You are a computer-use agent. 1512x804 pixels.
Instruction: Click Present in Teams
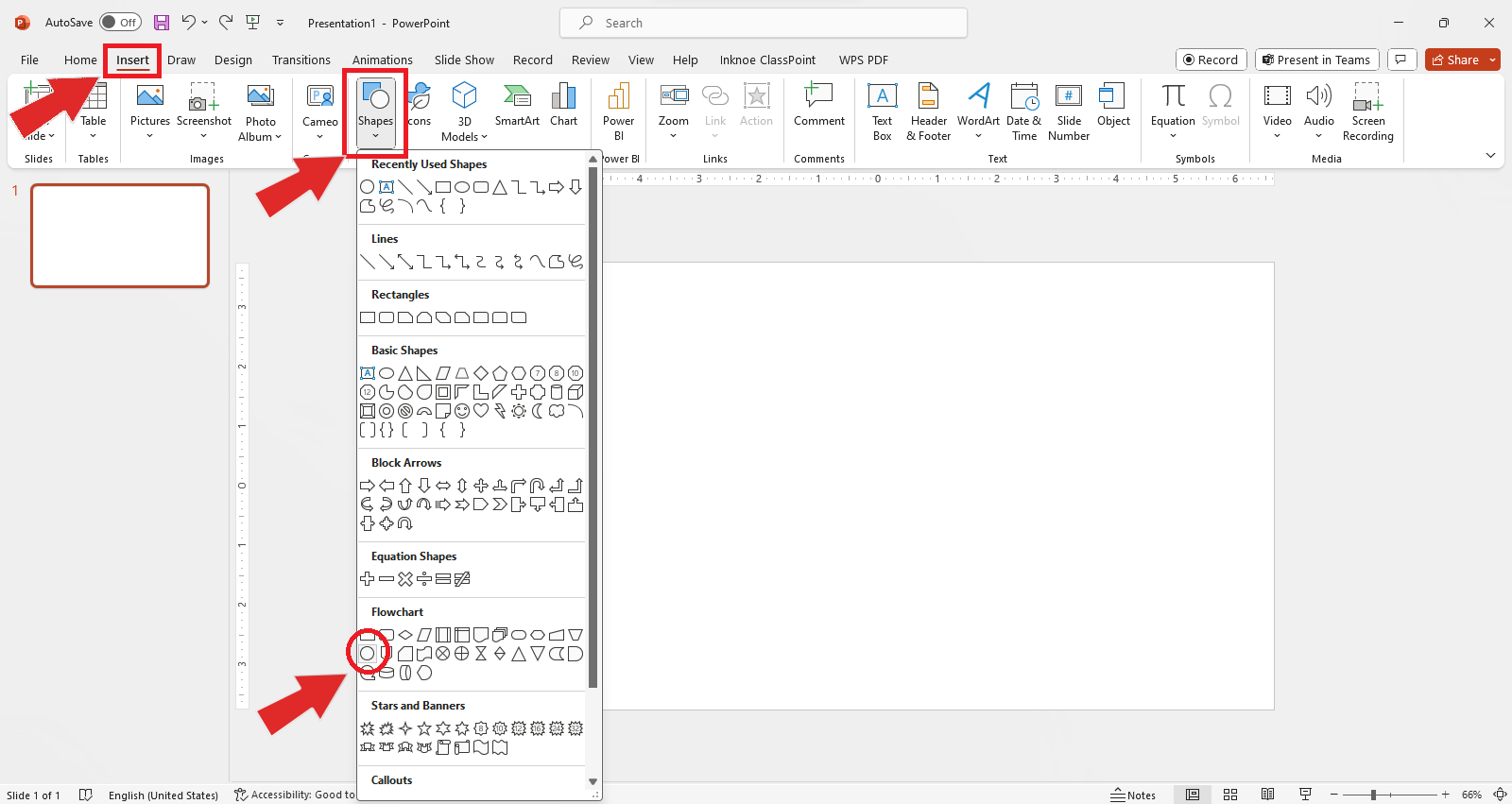tap(1317, 60)
